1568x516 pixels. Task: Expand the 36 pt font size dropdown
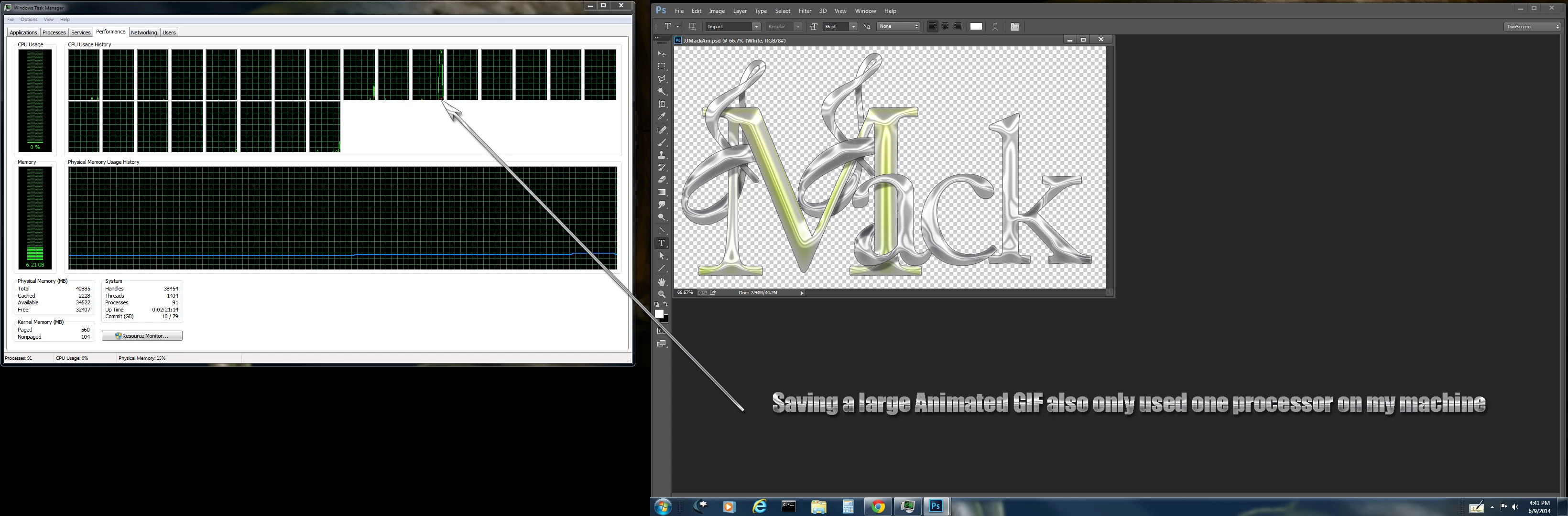coord(853,27)
